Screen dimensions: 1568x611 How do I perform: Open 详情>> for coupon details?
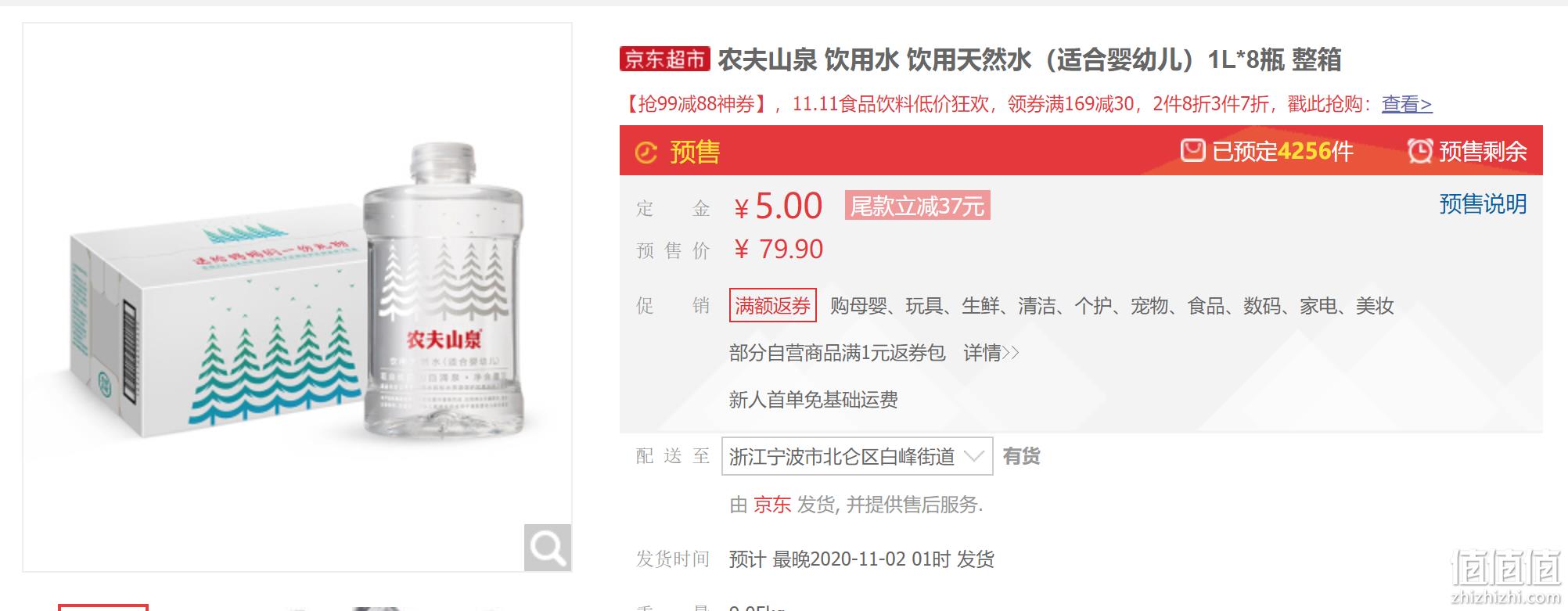[x=991, y=353]
